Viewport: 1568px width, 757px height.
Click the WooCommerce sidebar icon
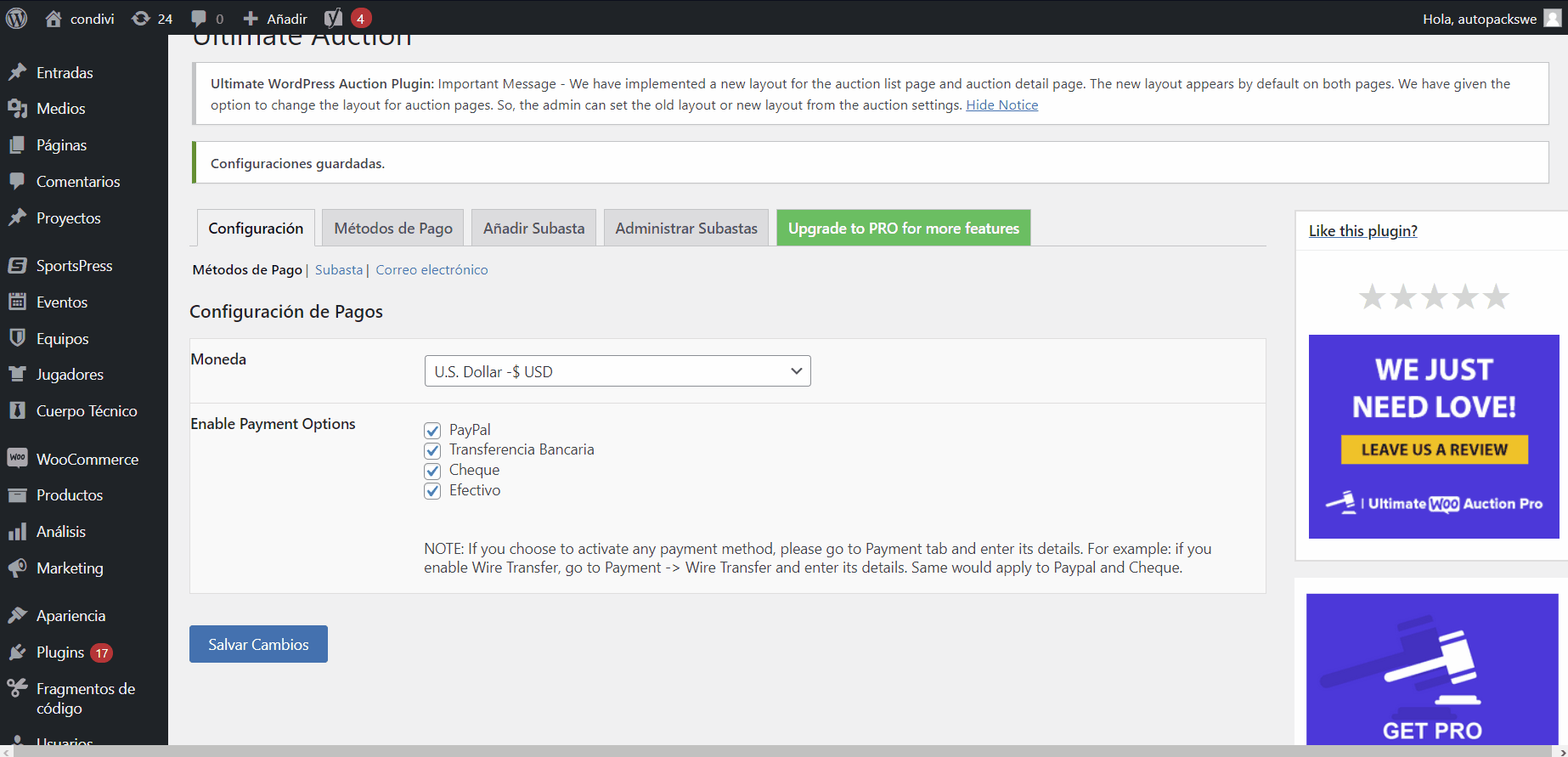[x=17, y=459]
